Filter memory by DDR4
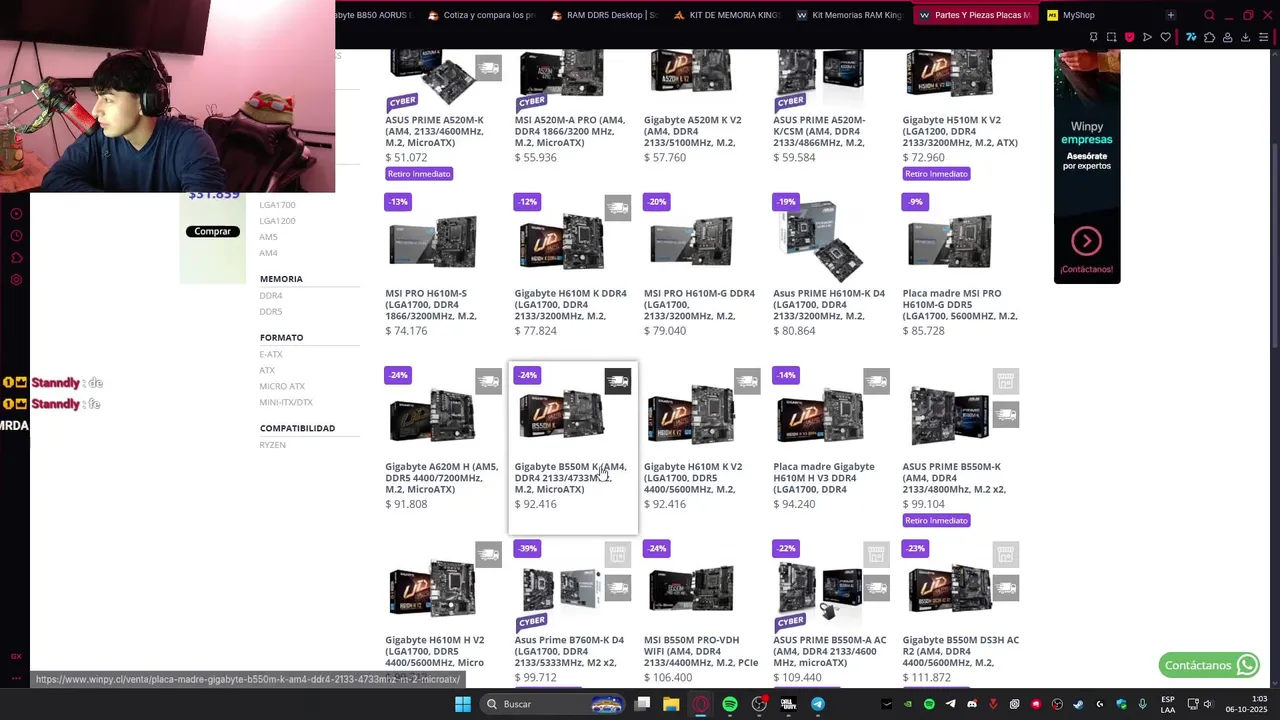 click(x=271, y=296)
